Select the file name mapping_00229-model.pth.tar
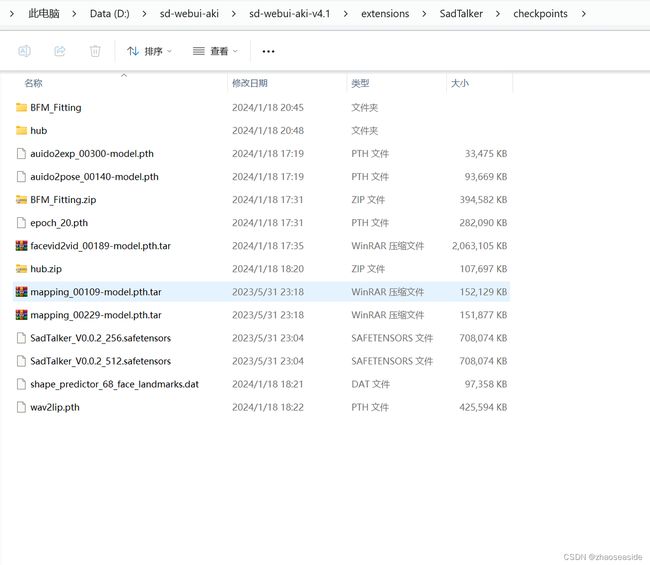650x565 pixels. pos(96,315)
